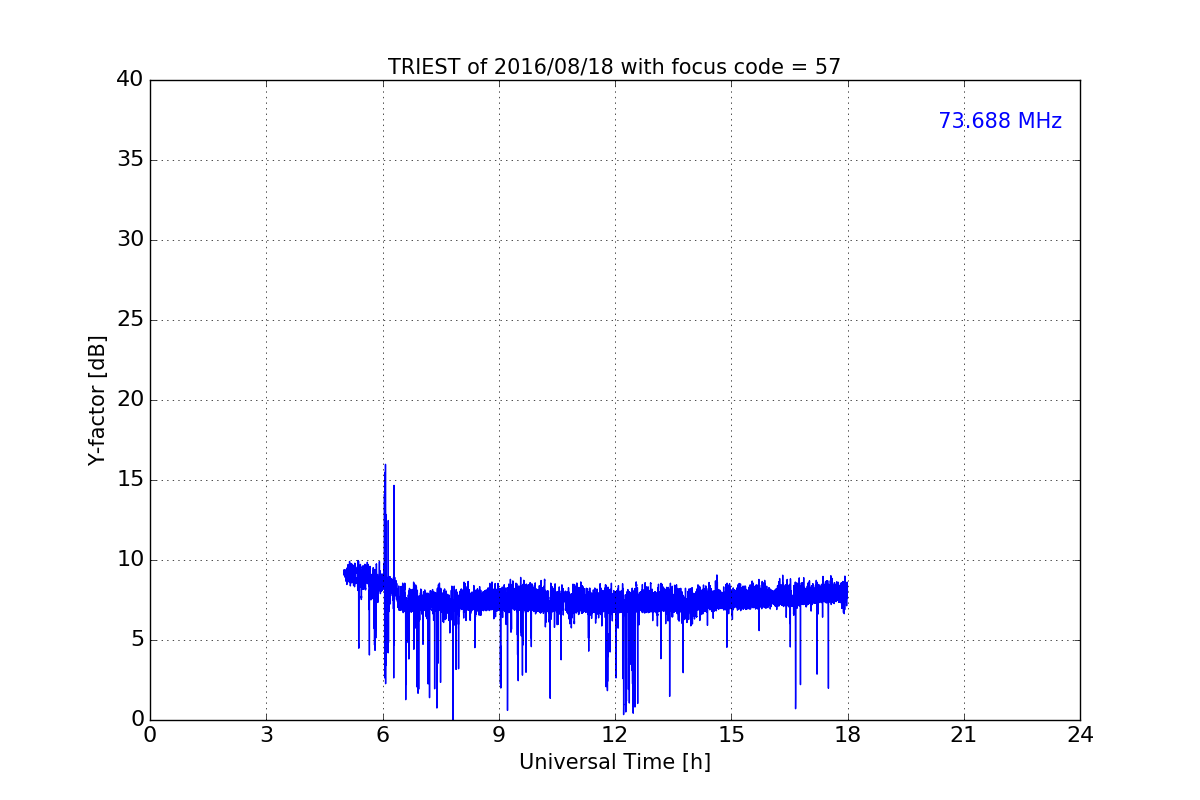Click x-axis tick label 21
This screenshot has height=800, width=1200.
[964, 735]
